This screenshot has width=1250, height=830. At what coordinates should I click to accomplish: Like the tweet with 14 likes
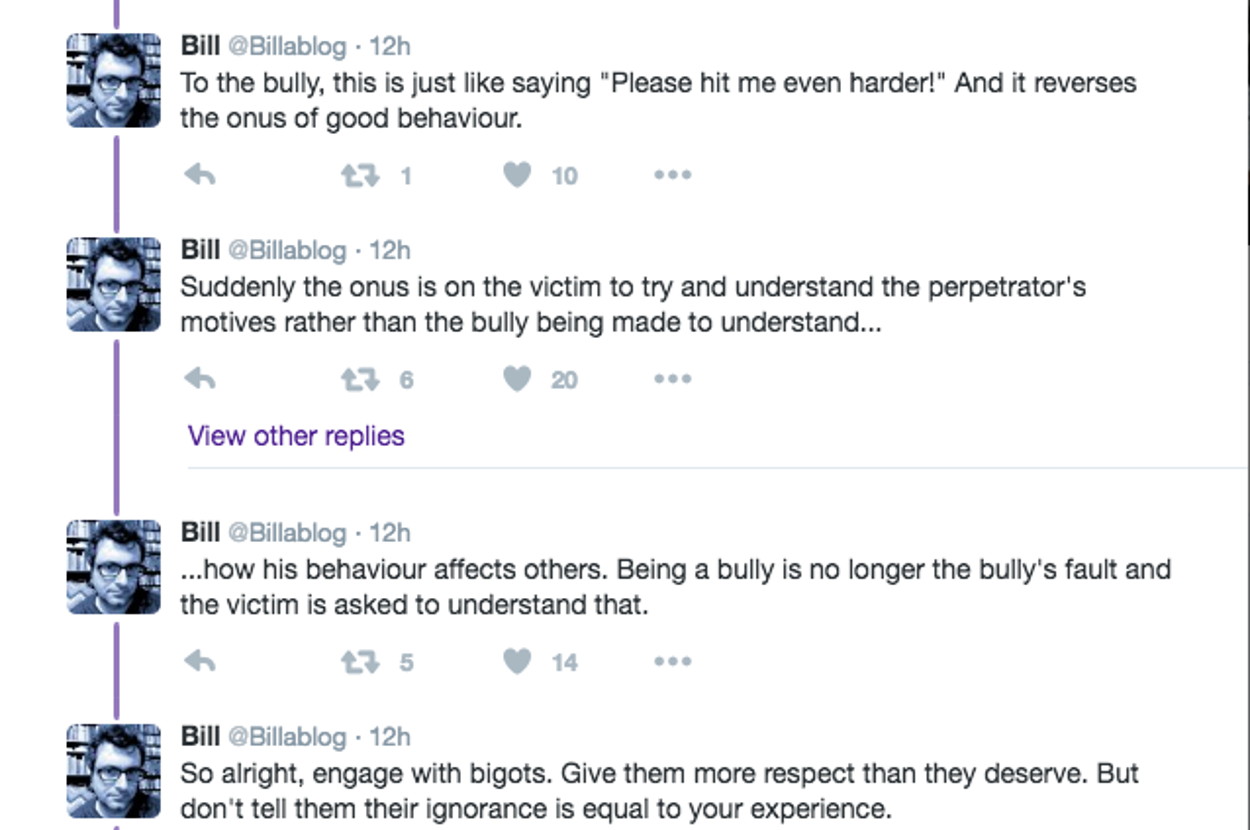517,662
